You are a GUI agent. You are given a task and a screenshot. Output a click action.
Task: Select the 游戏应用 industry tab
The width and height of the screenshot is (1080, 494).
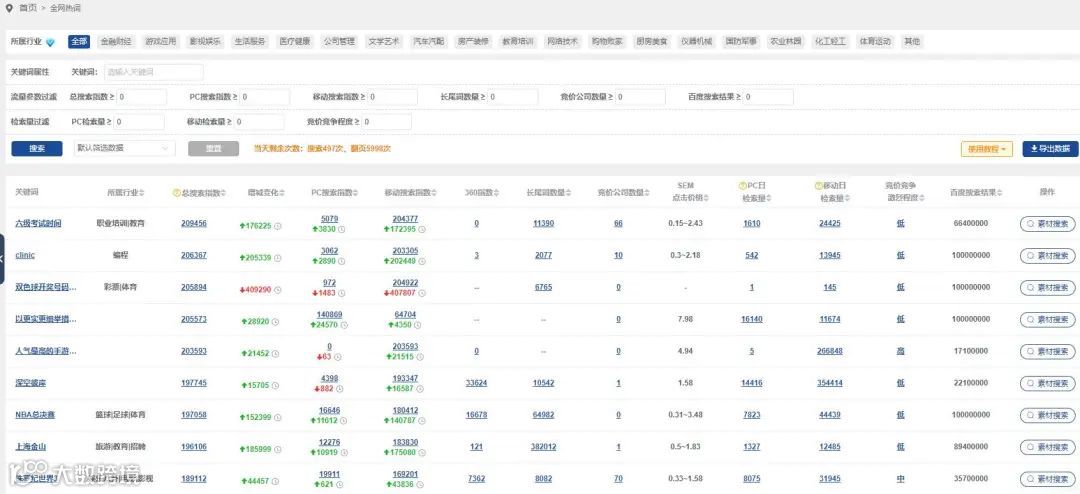(x=160, y=41)
